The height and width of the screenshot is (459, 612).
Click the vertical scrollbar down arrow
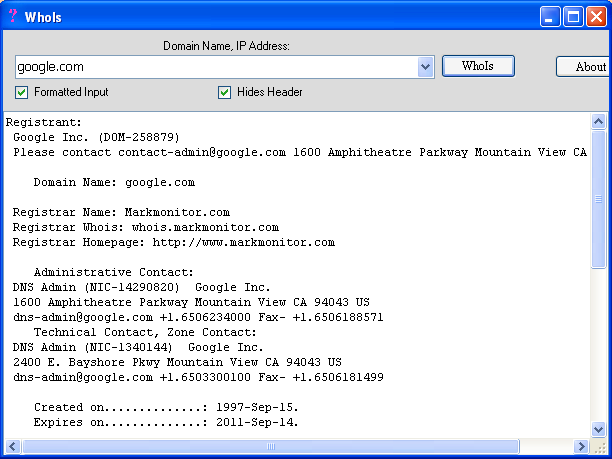[598, 429]
